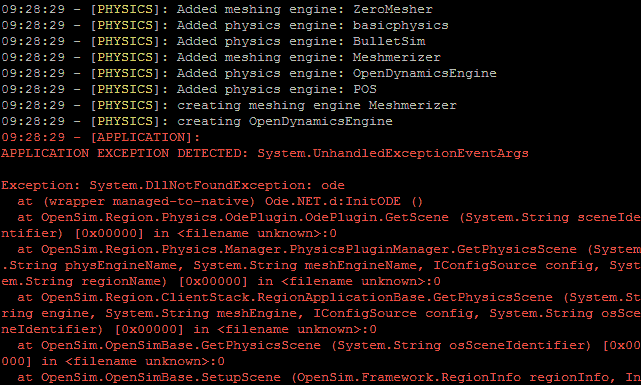Click the red '[APPLICATION]:' tag
The height and width of the screenshot is (385, 641).
[145, 137]
